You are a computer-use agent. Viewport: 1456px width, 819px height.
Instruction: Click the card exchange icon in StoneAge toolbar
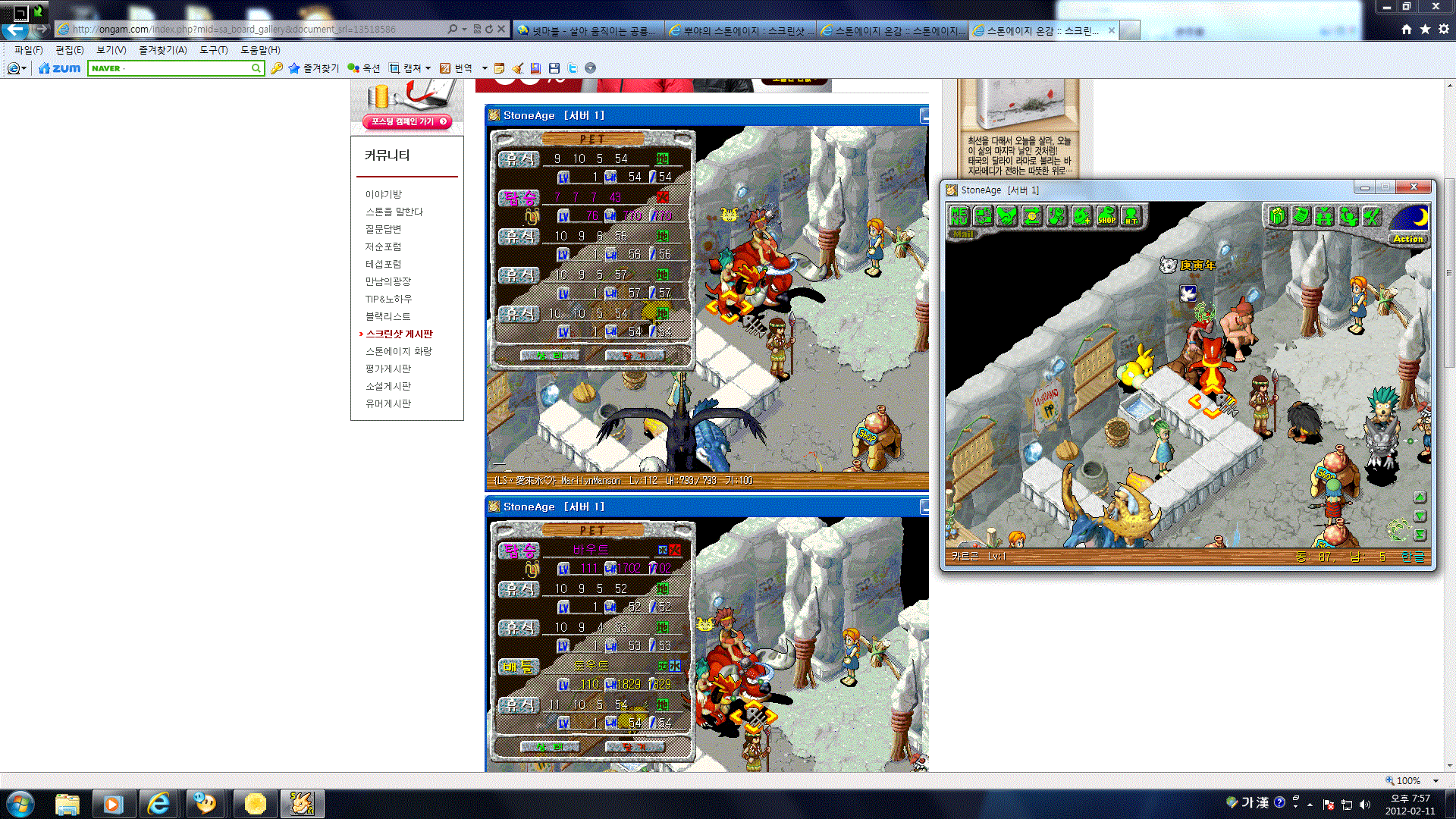[984, 216]
